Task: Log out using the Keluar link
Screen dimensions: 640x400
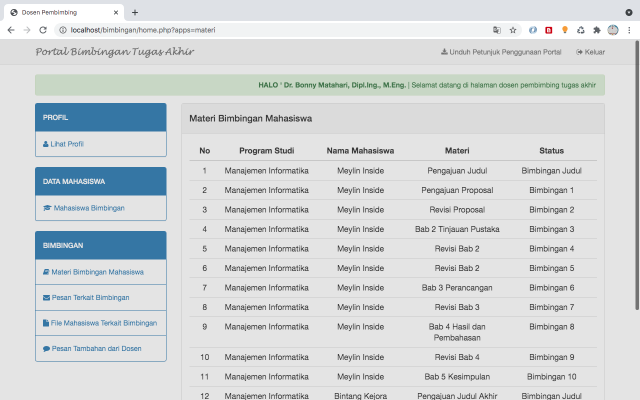Action: (591, 52)
